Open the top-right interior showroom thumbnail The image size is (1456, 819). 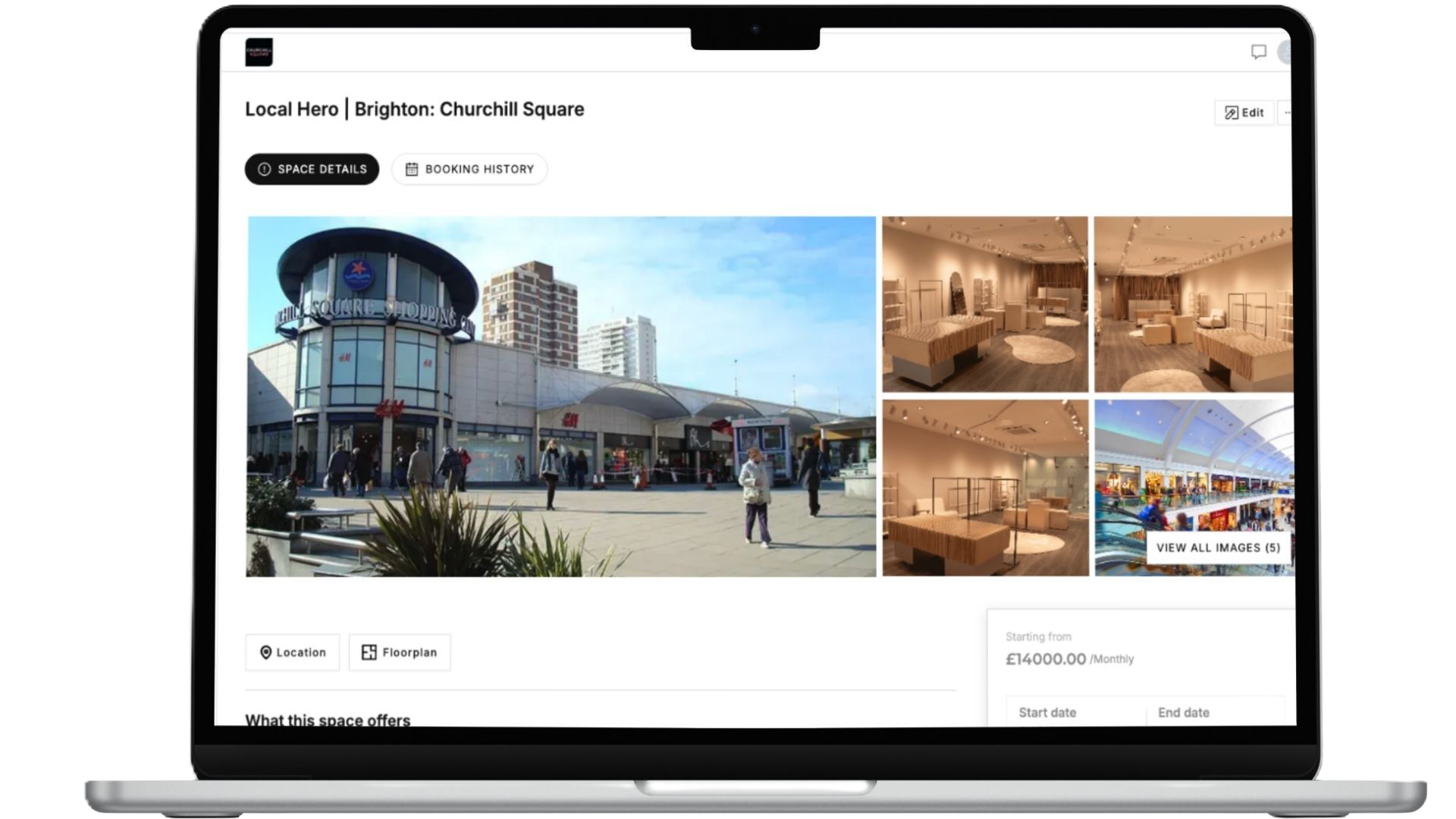[1193, 304]
